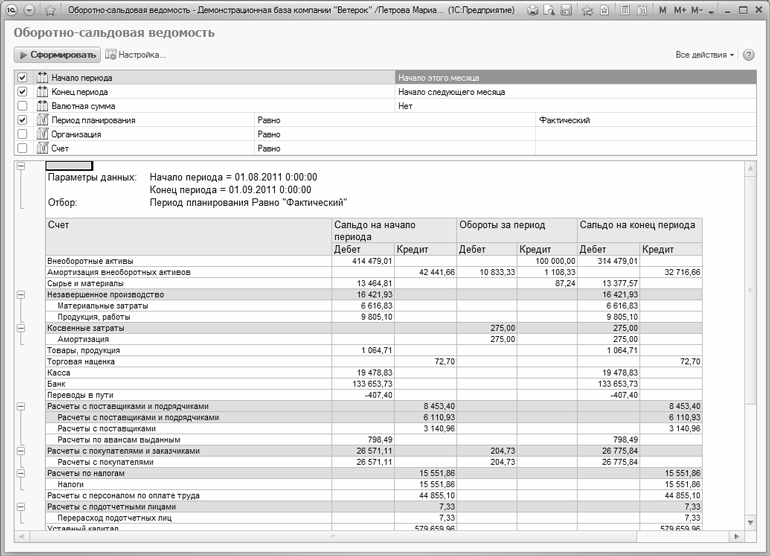This screenshot has width=770, height=556.
Task: Click the print icon in the title bar
Action: 533,9
